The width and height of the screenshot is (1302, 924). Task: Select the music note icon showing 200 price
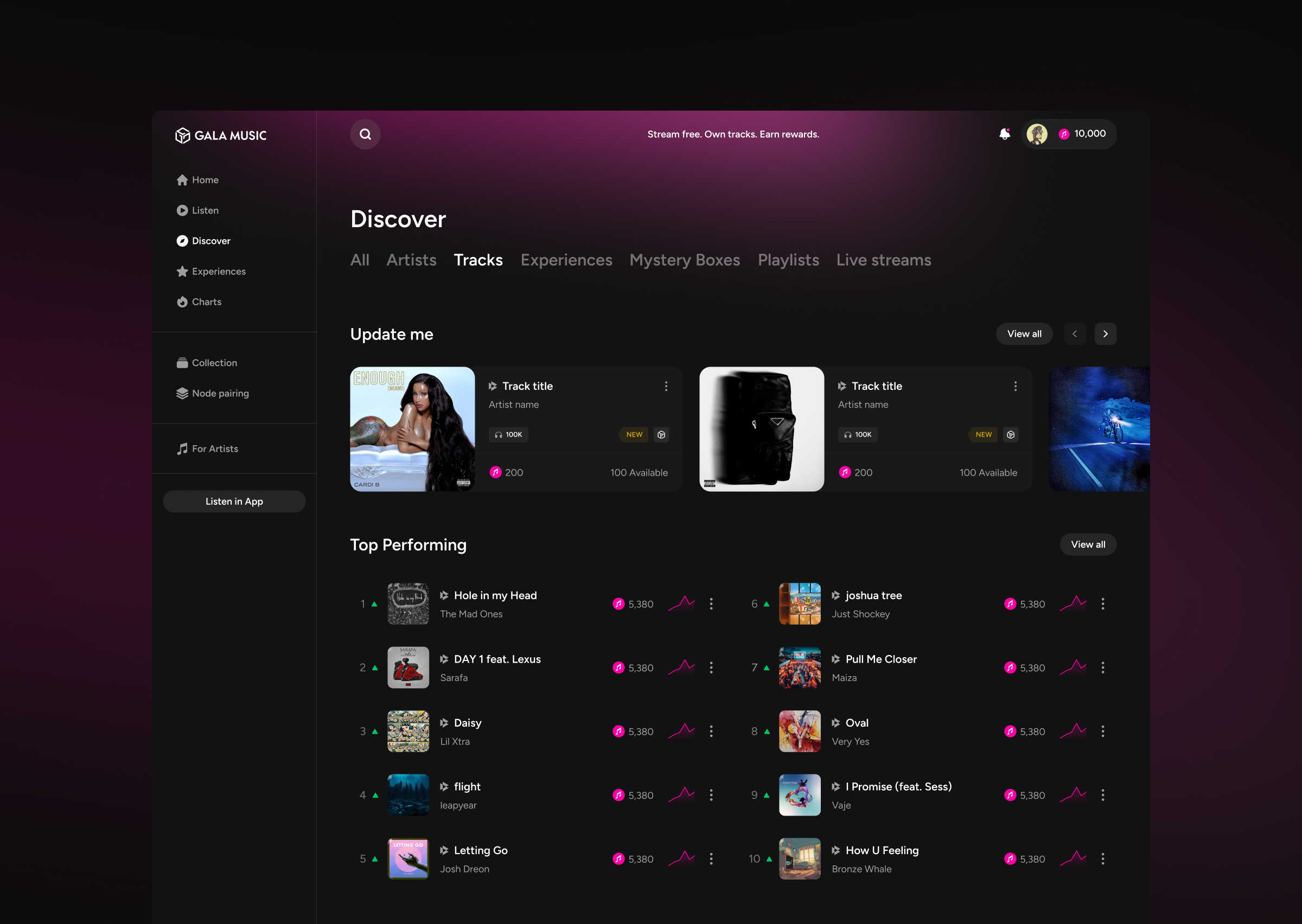tap(495, 472)
